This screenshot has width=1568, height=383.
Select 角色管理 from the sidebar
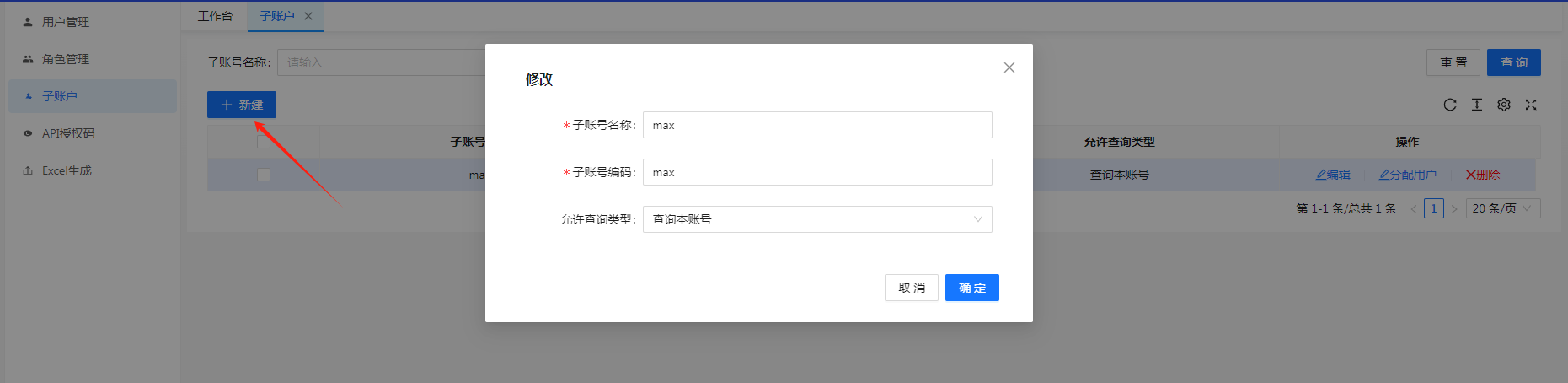[x=65, y=59]
